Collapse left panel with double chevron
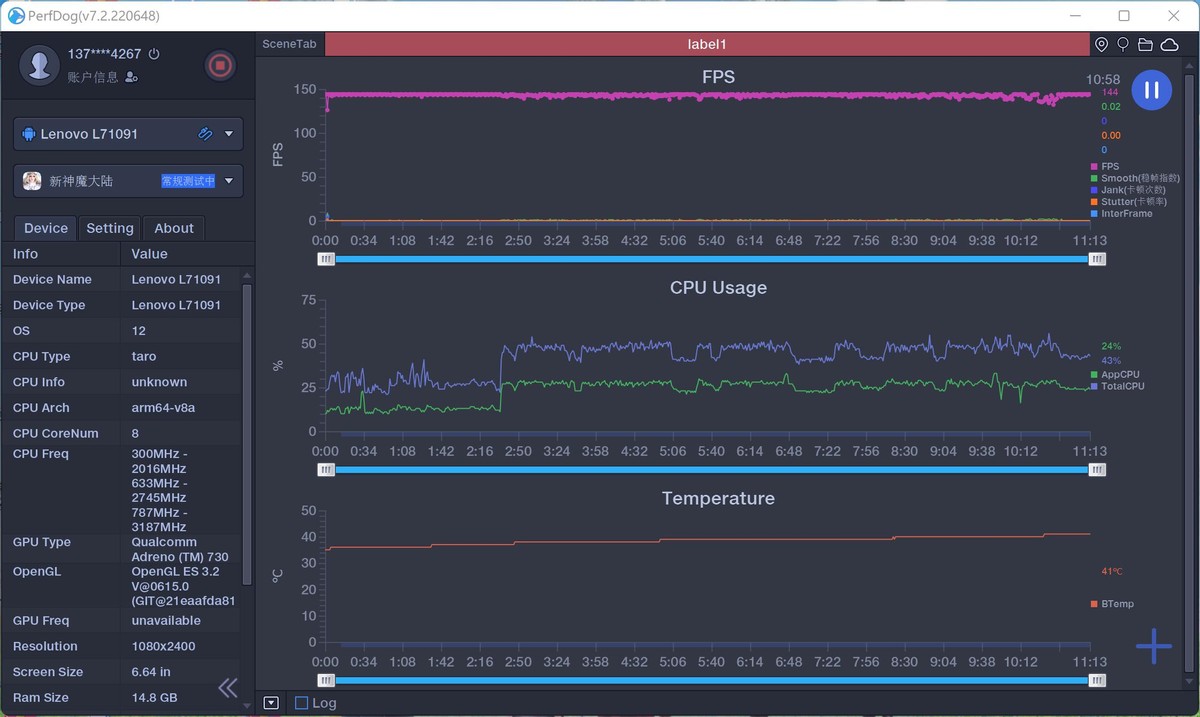Image resolution: width=1200 pixels, height=717 pixels. coord(228,687)
